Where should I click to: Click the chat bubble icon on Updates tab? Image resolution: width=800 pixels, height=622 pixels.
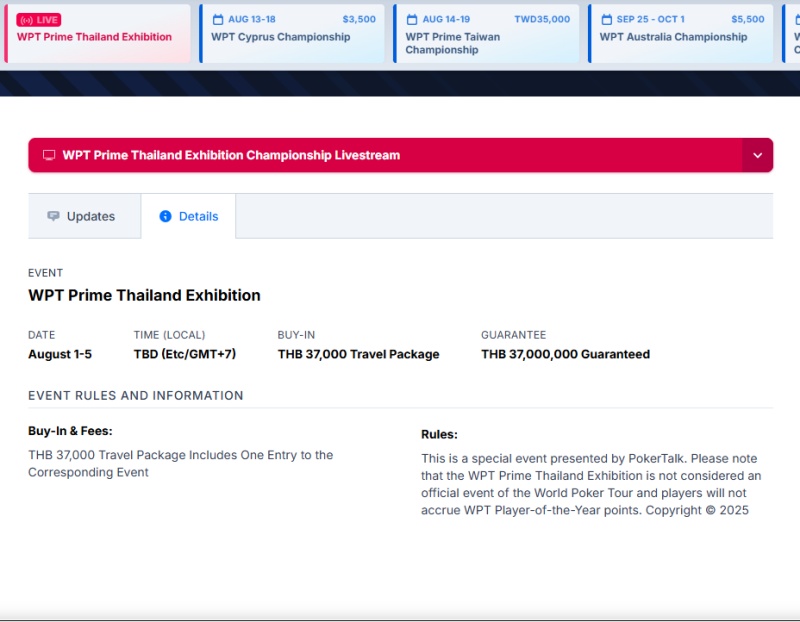click(x=53, y=216)
